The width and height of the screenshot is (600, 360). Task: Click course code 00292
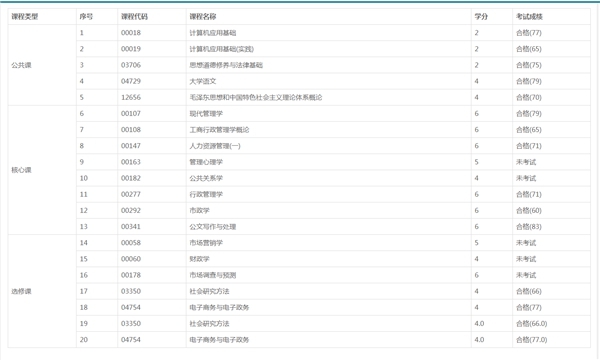point(131,210)
